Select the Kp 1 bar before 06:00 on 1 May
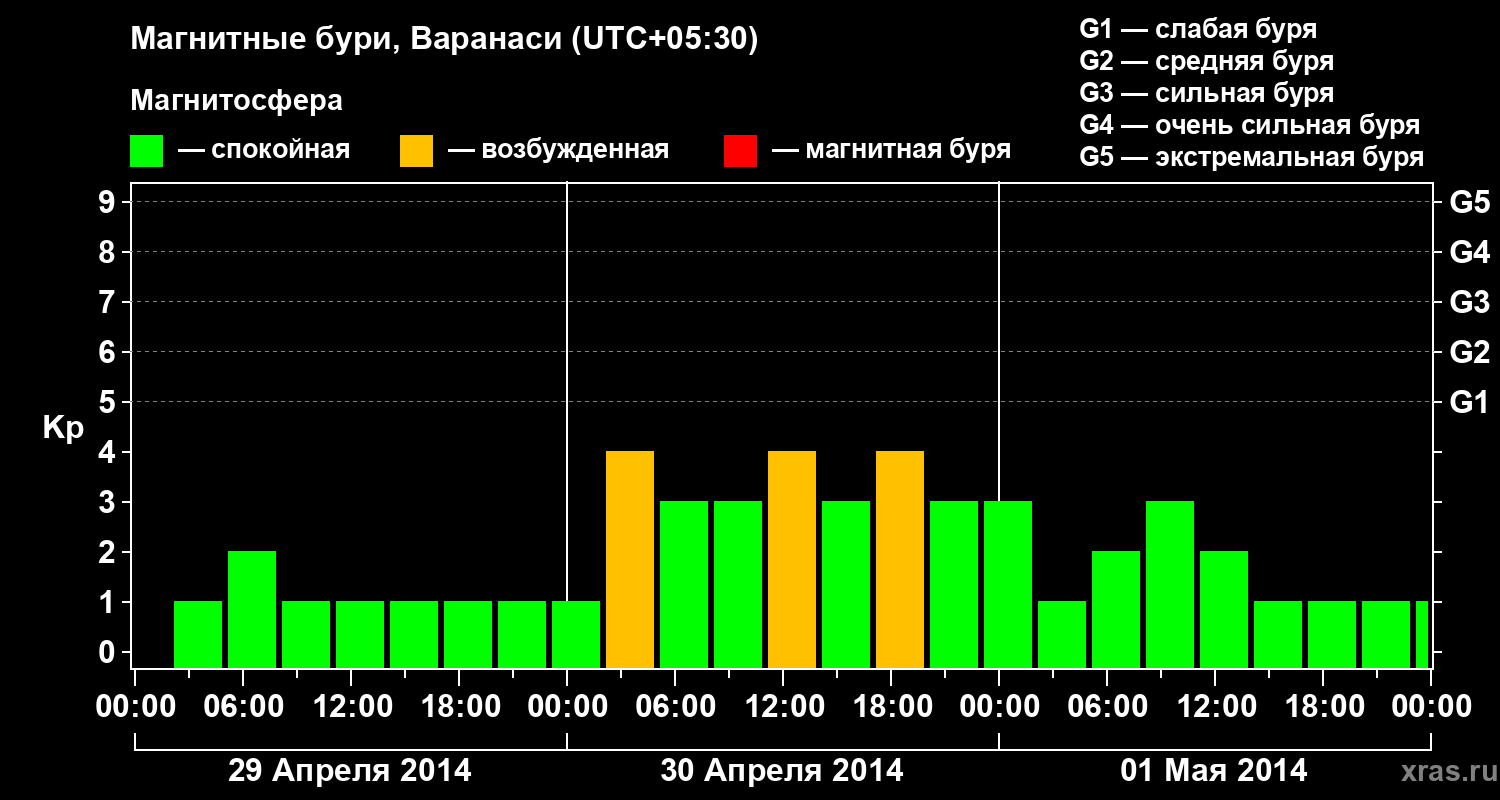 pyautogui.click(x=1062, y=635)
